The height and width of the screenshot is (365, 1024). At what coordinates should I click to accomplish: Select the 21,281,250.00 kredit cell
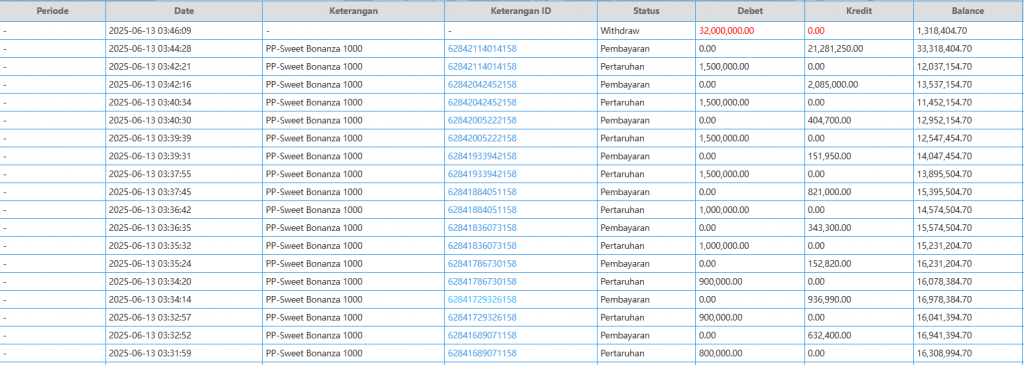(859, 49)
